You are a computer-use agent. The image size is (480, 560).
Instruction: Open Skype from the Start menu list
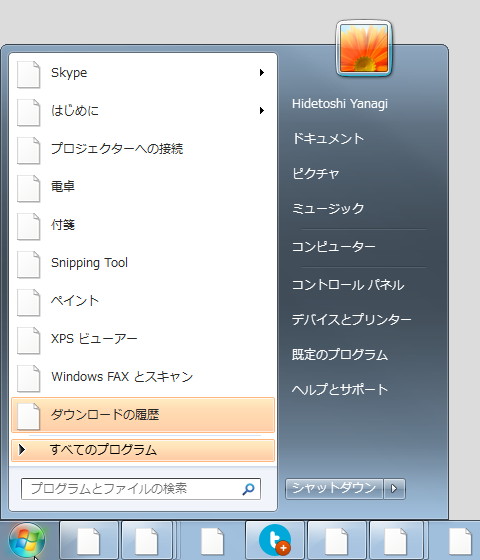point(143,73)
